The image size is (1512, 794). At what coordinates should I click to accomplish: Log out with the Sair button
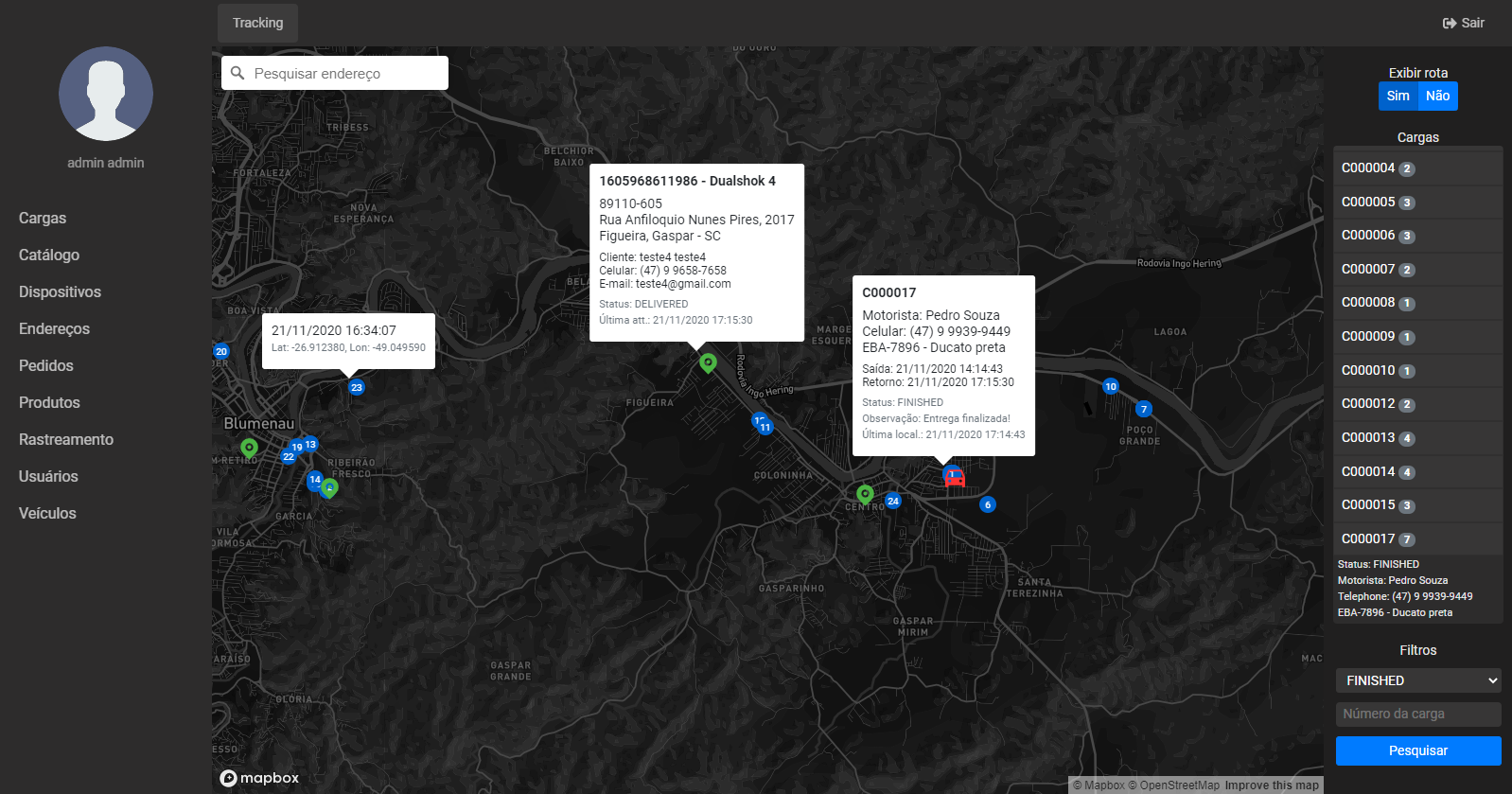pos(1464,23)
